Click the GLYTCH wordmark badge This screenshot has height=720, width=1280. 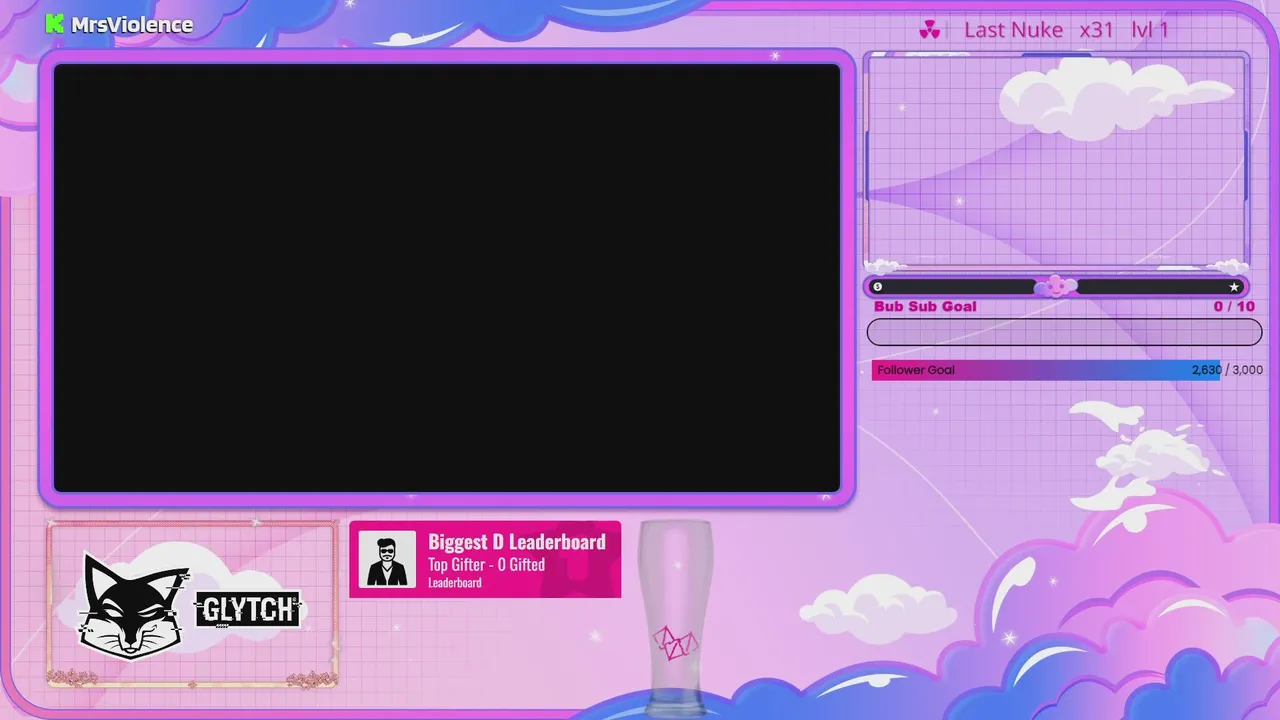[247, 609]
